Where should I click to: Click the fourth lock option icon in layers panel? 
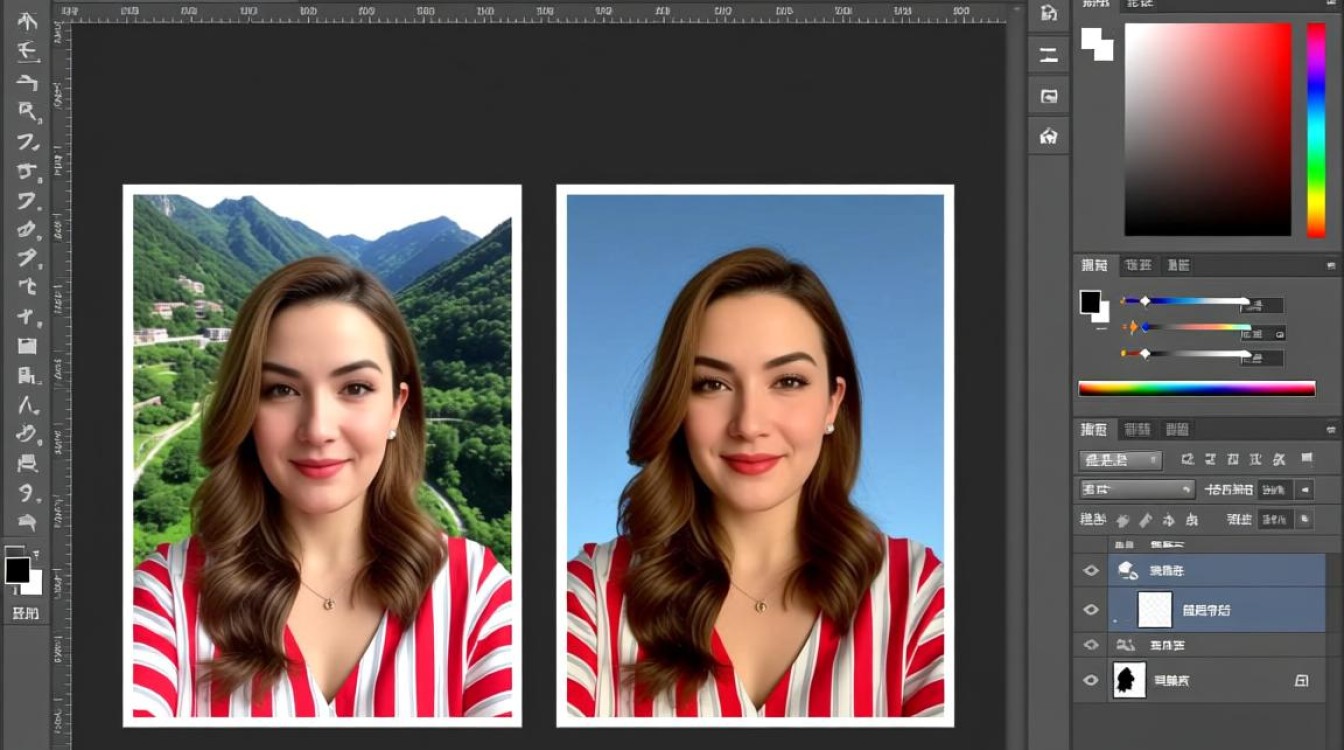pos(1191,520)
